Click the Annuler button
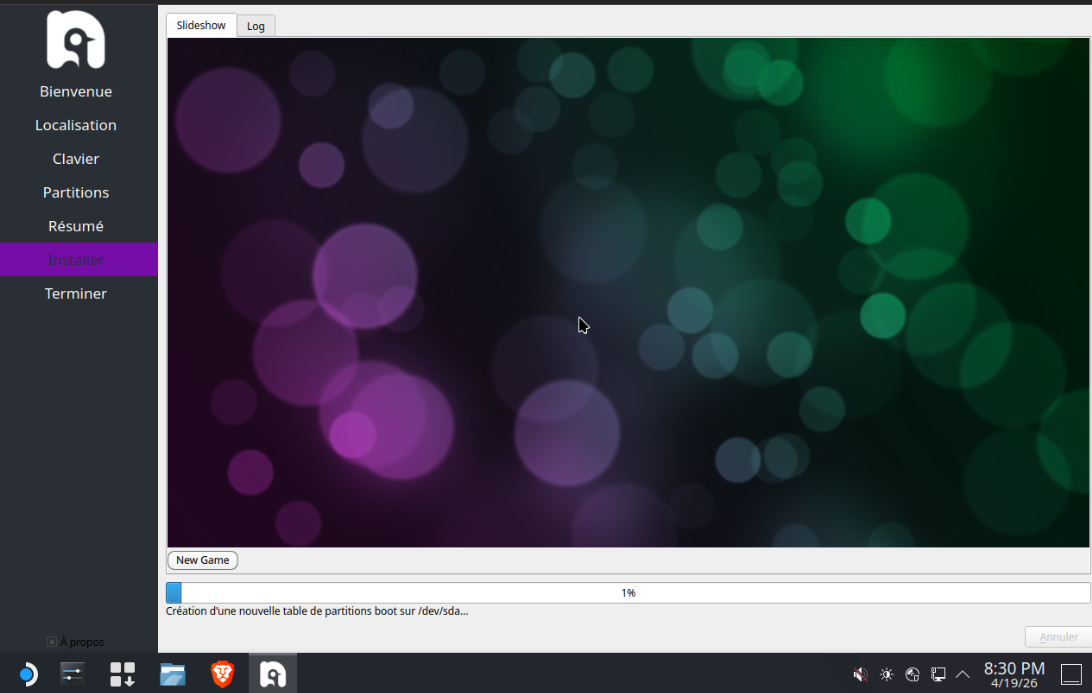This screenshot has height=693, width=1092. point(1058,637)
